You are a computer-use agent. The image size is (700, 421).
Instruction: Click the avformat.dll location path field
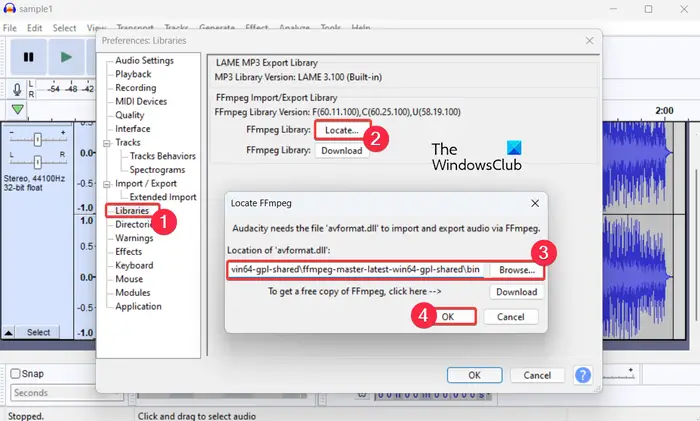coord(356,270)
